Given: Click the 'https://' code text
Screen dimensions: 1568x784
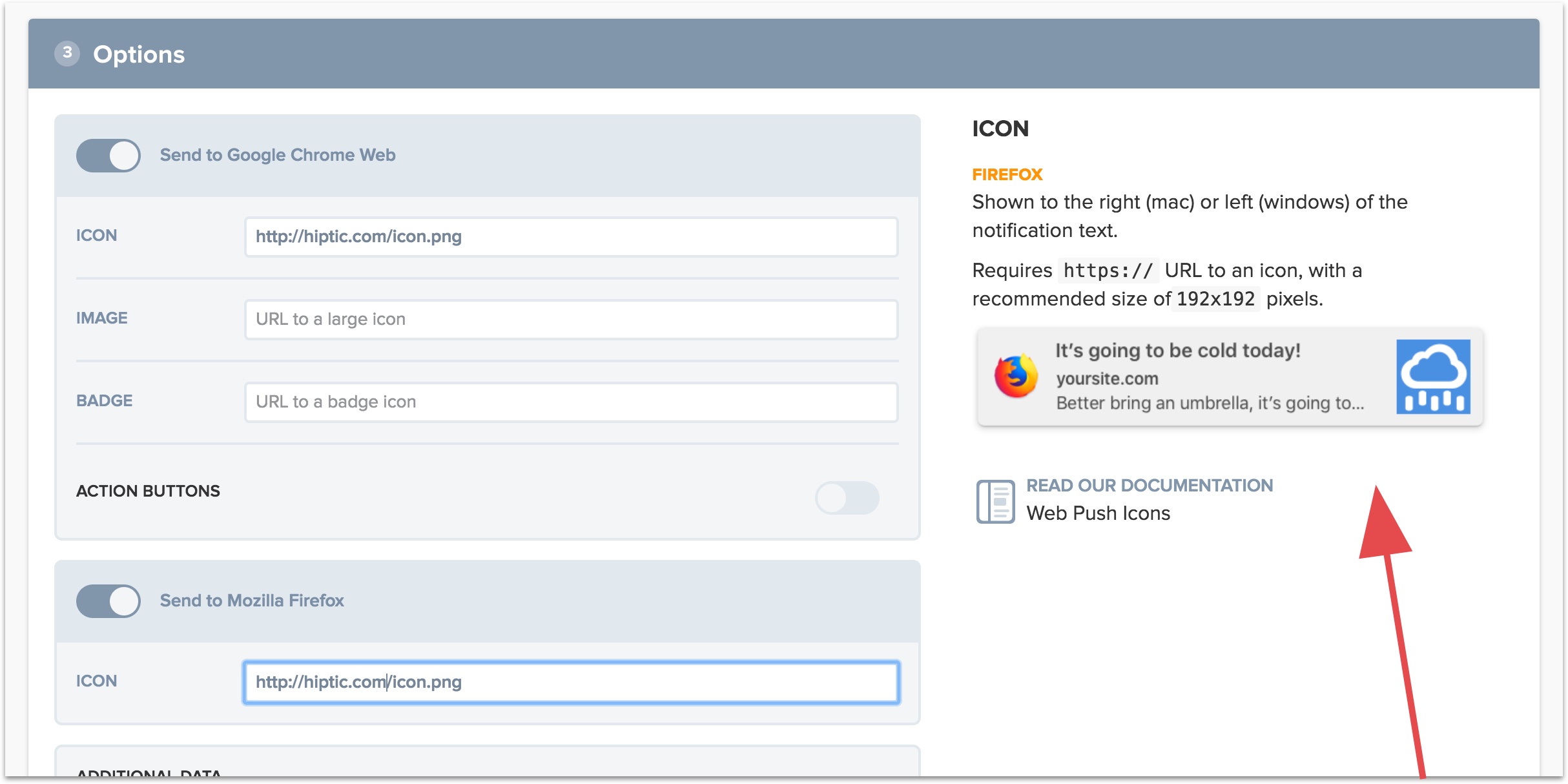Looking at the screenshot, I should click(1108, 271).
